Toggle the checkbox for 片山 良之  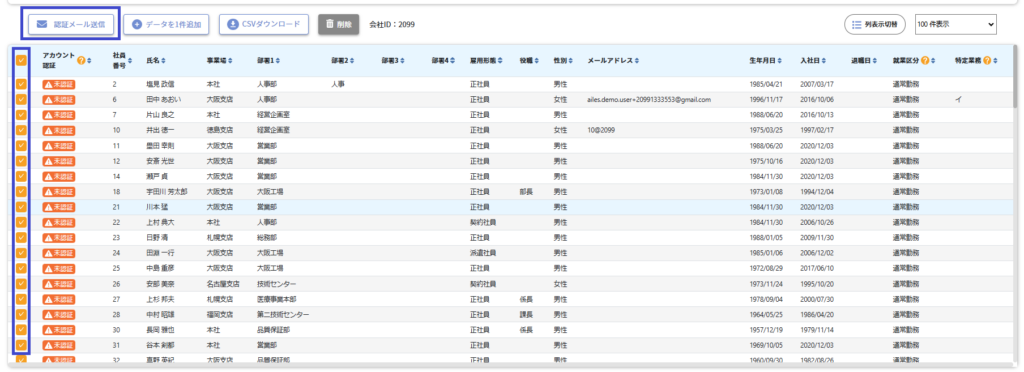(21, 115)
